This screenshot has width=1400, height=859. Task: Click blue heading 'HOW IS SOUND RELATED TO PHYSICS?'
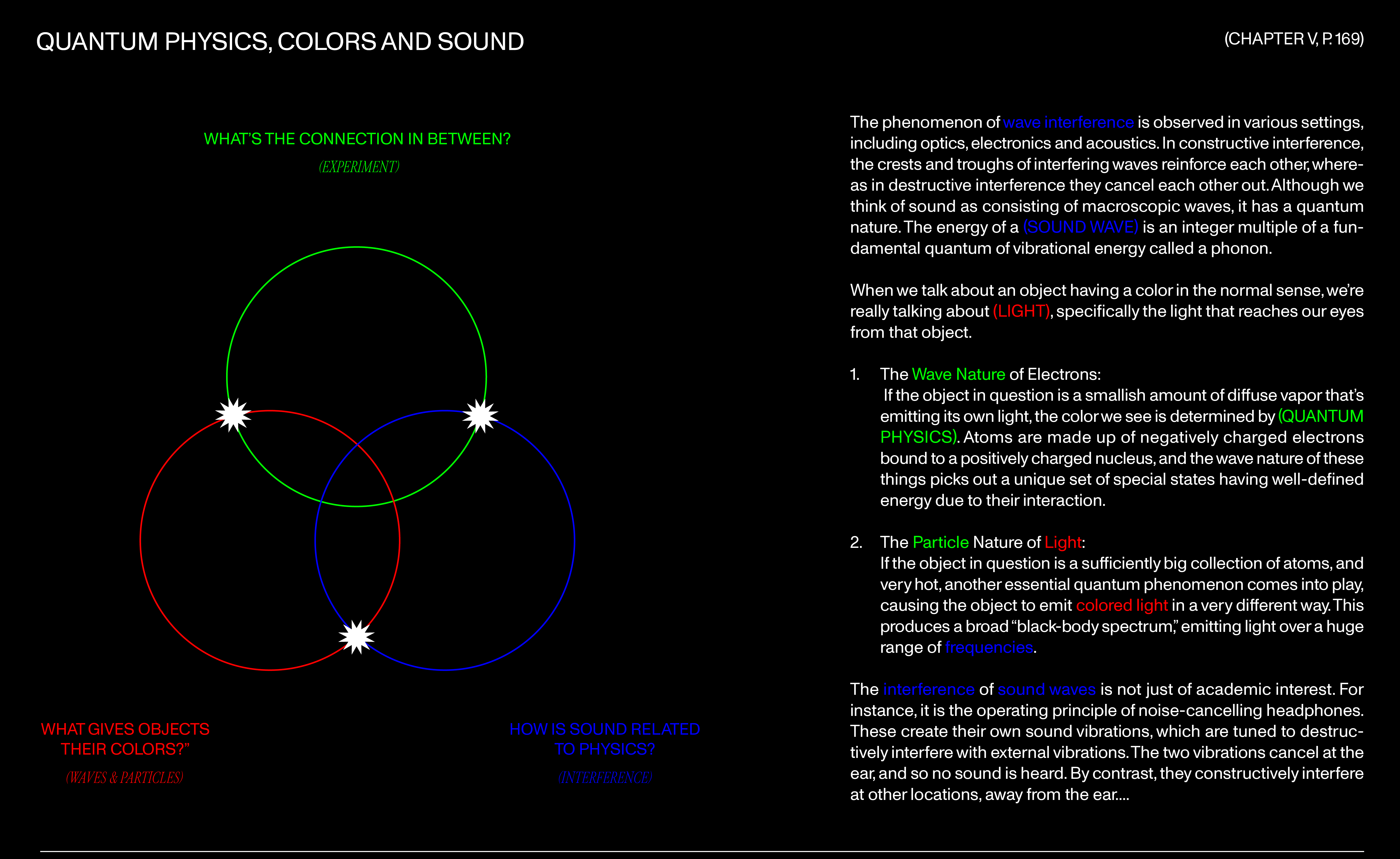tap(605, 739)
